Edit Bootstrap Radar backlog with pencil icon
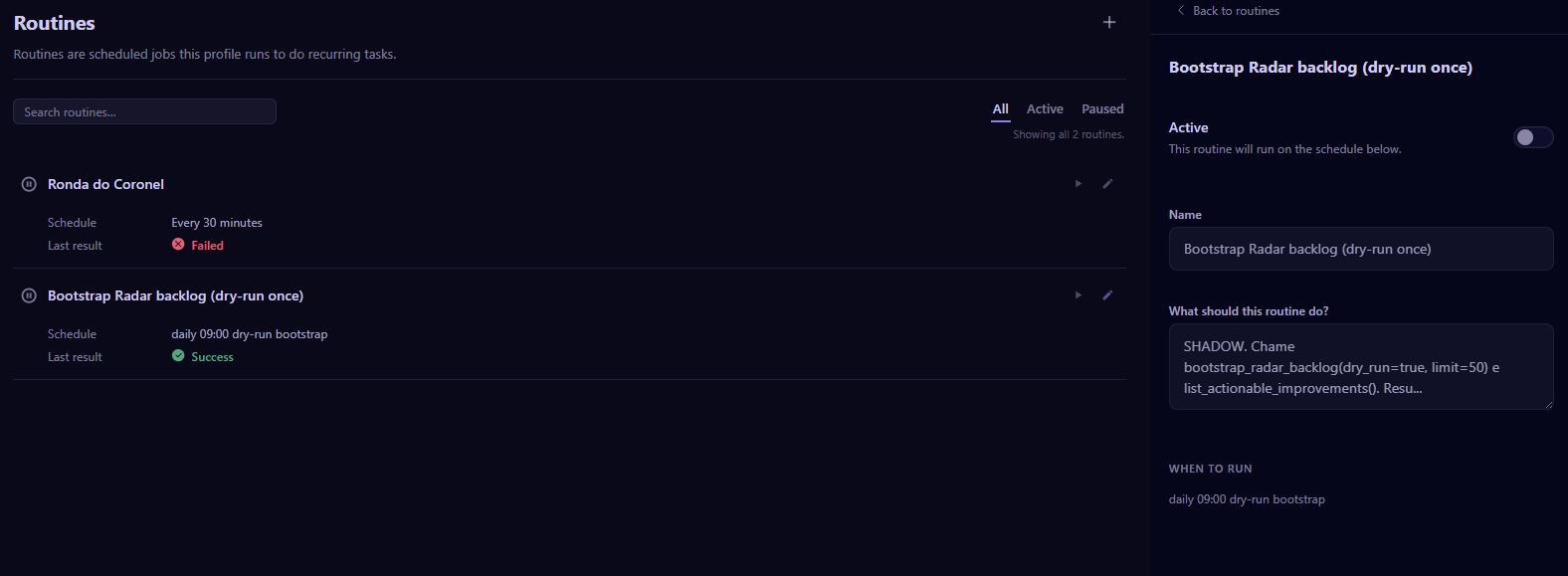1568x576 pixels. pos(1107,295)
